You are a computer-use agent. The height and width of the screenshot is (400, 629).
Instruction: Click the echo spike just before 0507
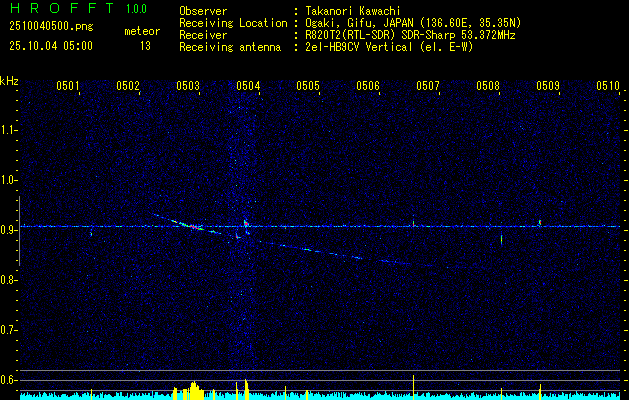click(413, 221)
